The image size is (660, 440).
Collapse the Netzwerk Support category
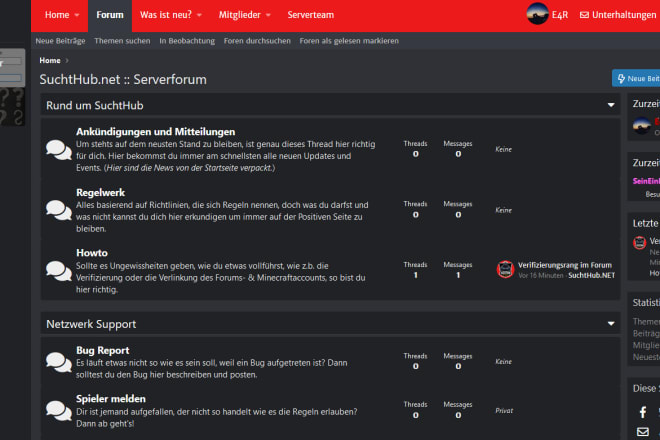[611, 323]
